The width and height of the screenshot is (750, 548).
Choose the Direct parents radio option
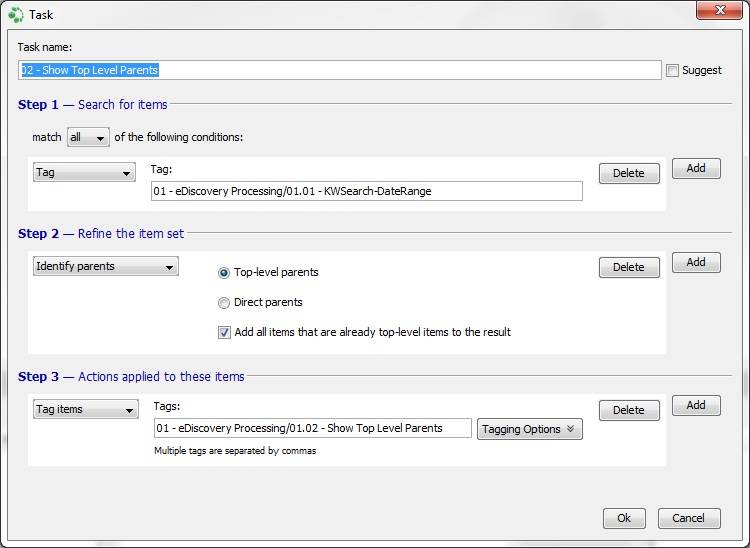[223, 303]
